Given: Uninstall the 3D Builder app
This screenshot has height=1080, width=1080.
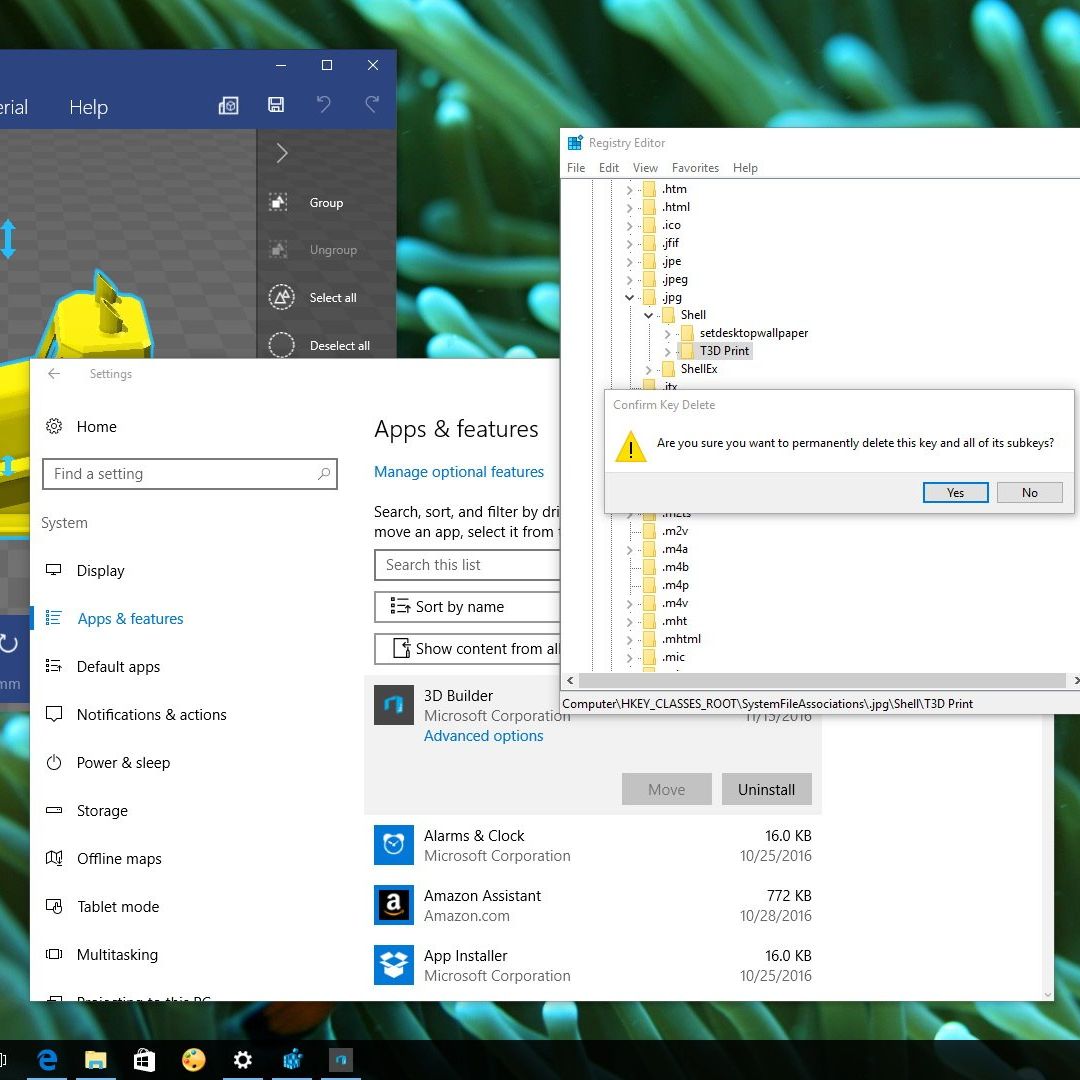Looking at the screenshot, I should [x=766, y=789].
